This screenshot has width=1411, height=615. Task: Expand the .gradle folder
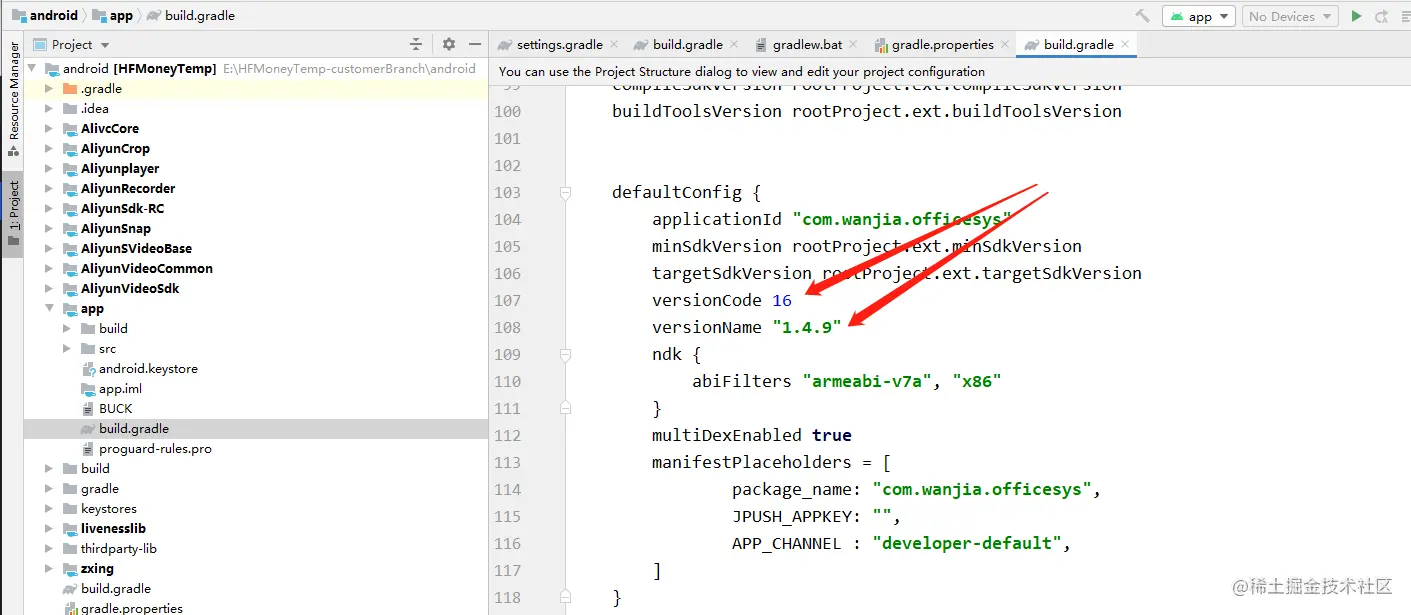point(51,88)
